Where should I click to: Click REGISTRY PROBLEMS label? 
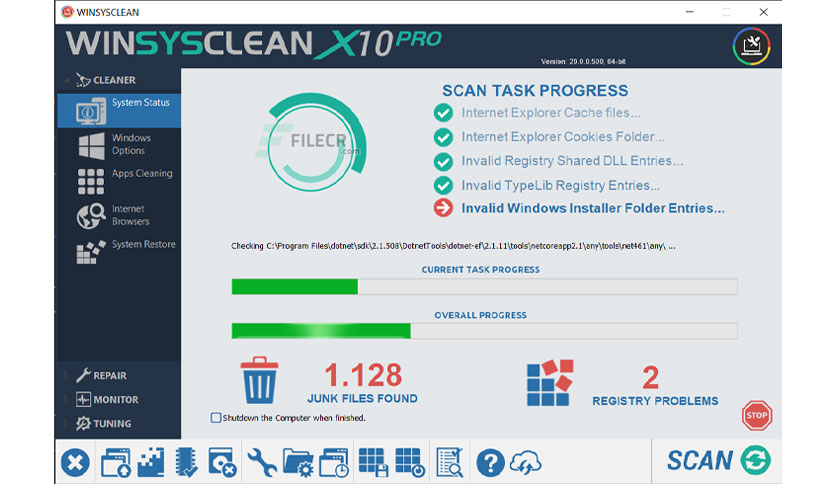[655, 401]
